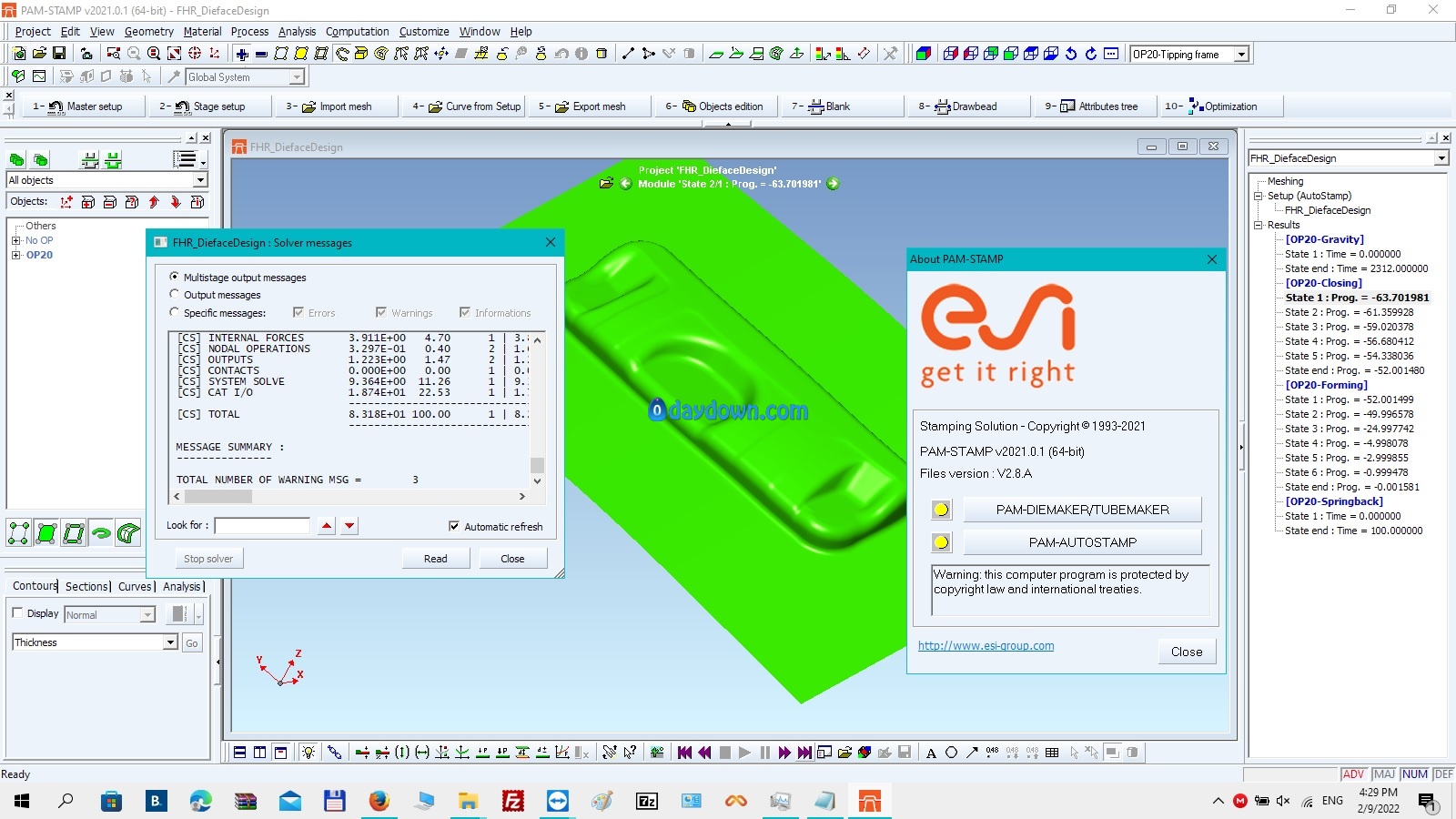Click the new project icon in toolbar

pyautogui.click(x=19, y=54)
